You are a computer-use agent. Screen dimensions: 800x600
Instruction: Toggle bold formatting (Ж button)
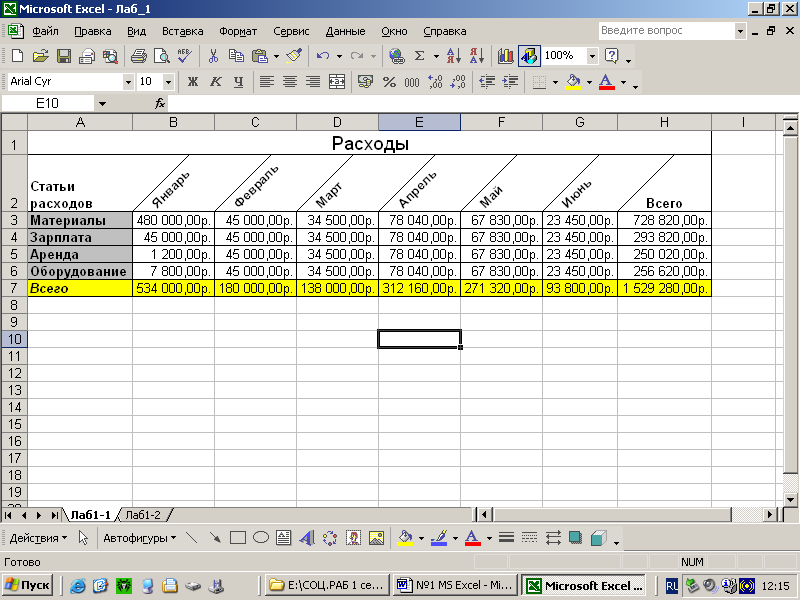pos(193,82)
